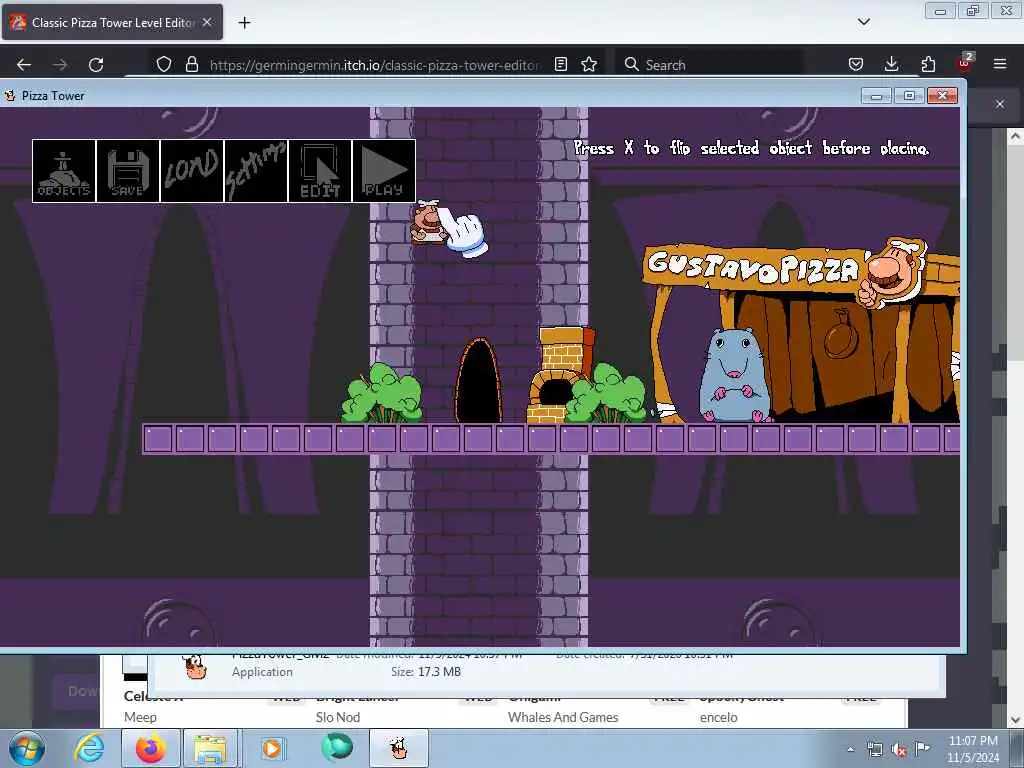Viewport: 1024px width, 768px height.
Task: Start the level with Play button
Action: point(384,171)
